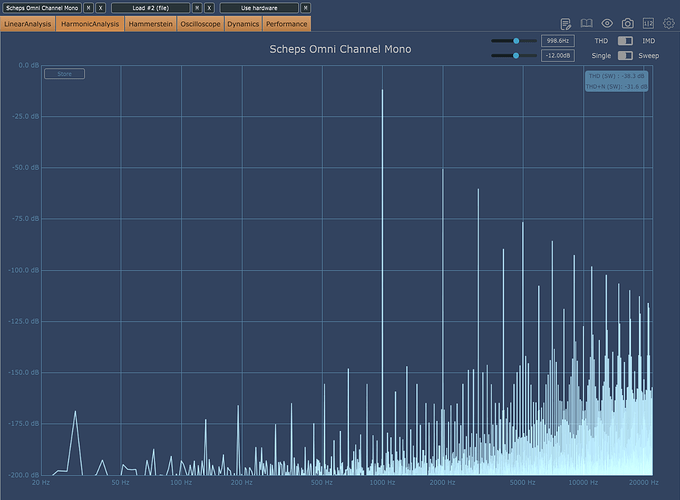The image size is (680, 500).
Task: Click X button beside Load #2 (file) slot
Action: (x=209, y=8)
